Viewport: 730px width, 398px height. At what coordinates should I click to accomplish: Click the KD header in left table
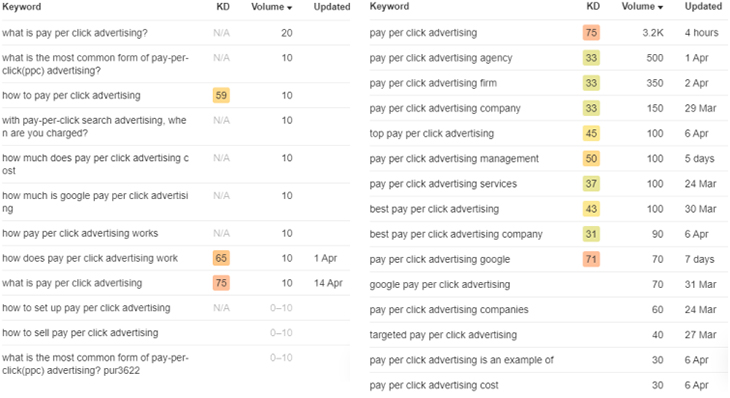223,7
